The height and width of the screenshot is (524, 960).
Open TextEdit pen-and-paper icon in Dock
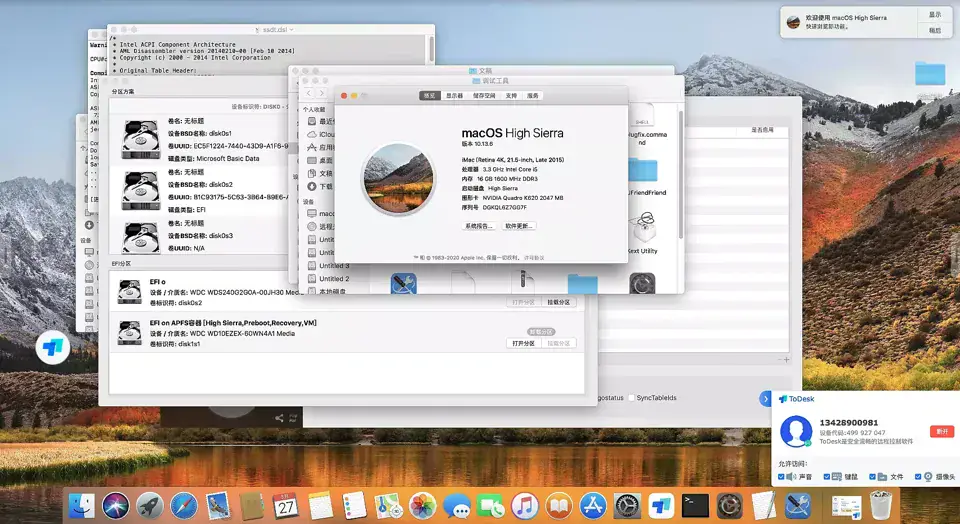coord(763,506)
